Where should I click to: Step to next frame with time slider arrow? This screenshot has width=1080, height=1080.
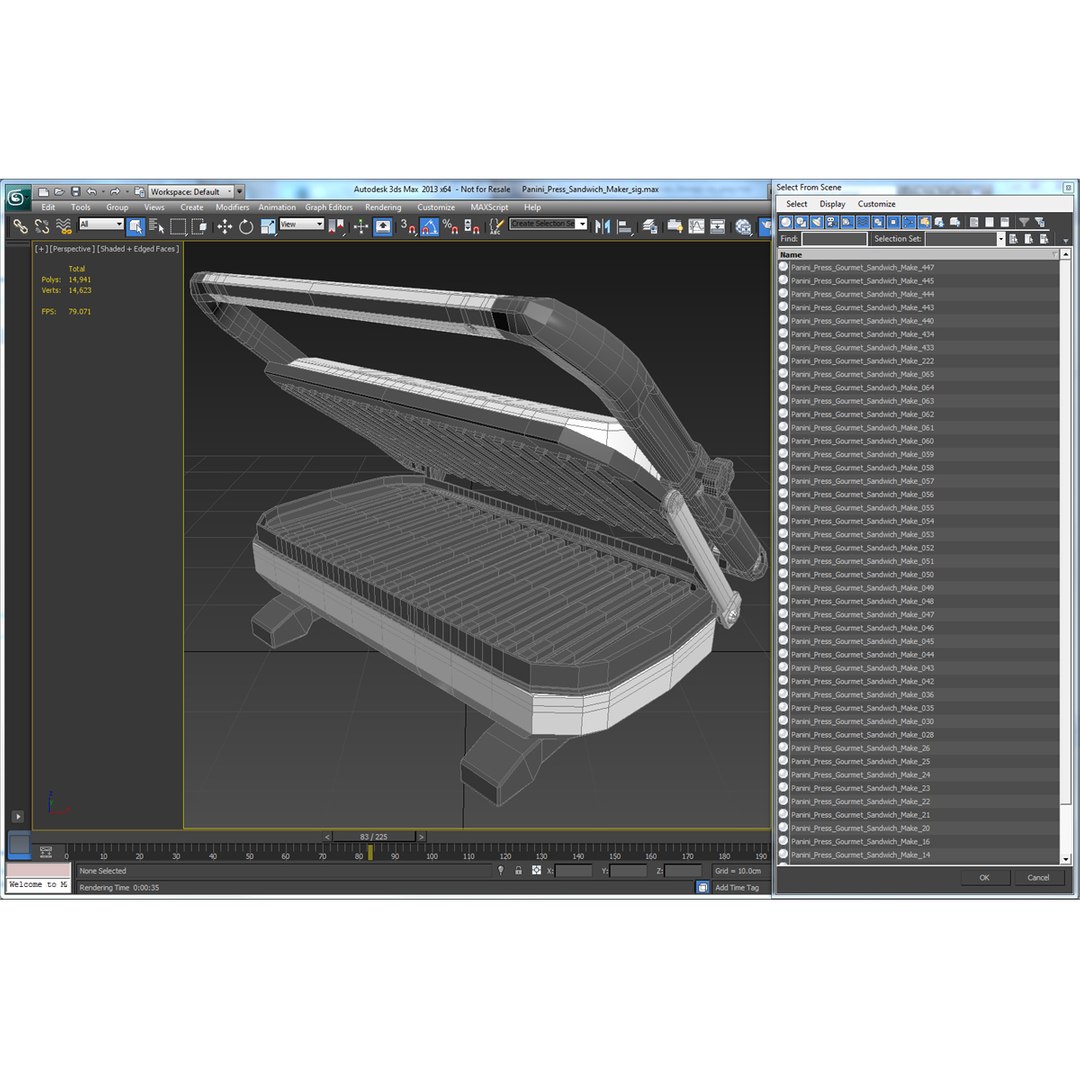[421, 837]
